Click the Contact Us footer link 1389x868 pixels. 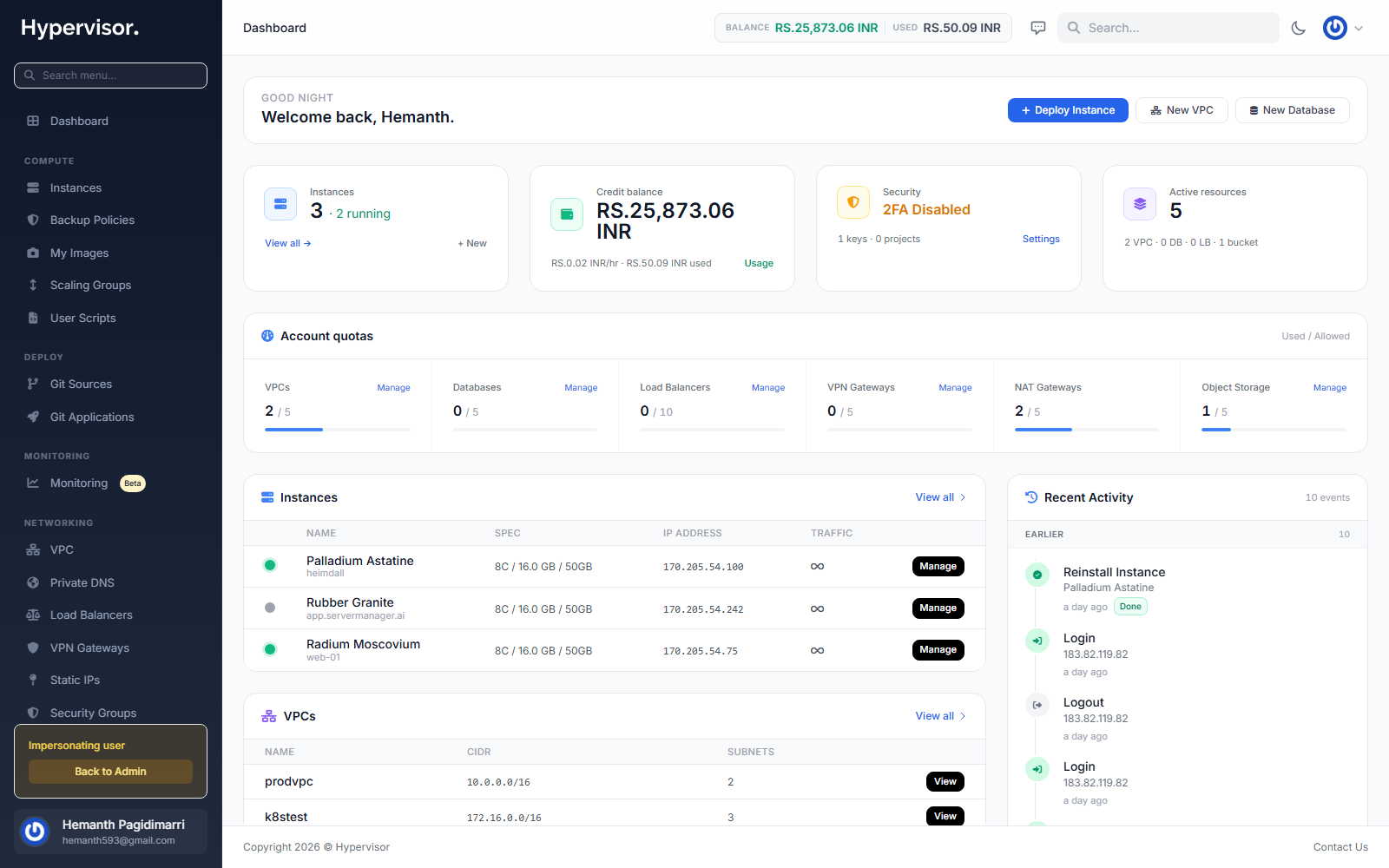[1340, 847]
